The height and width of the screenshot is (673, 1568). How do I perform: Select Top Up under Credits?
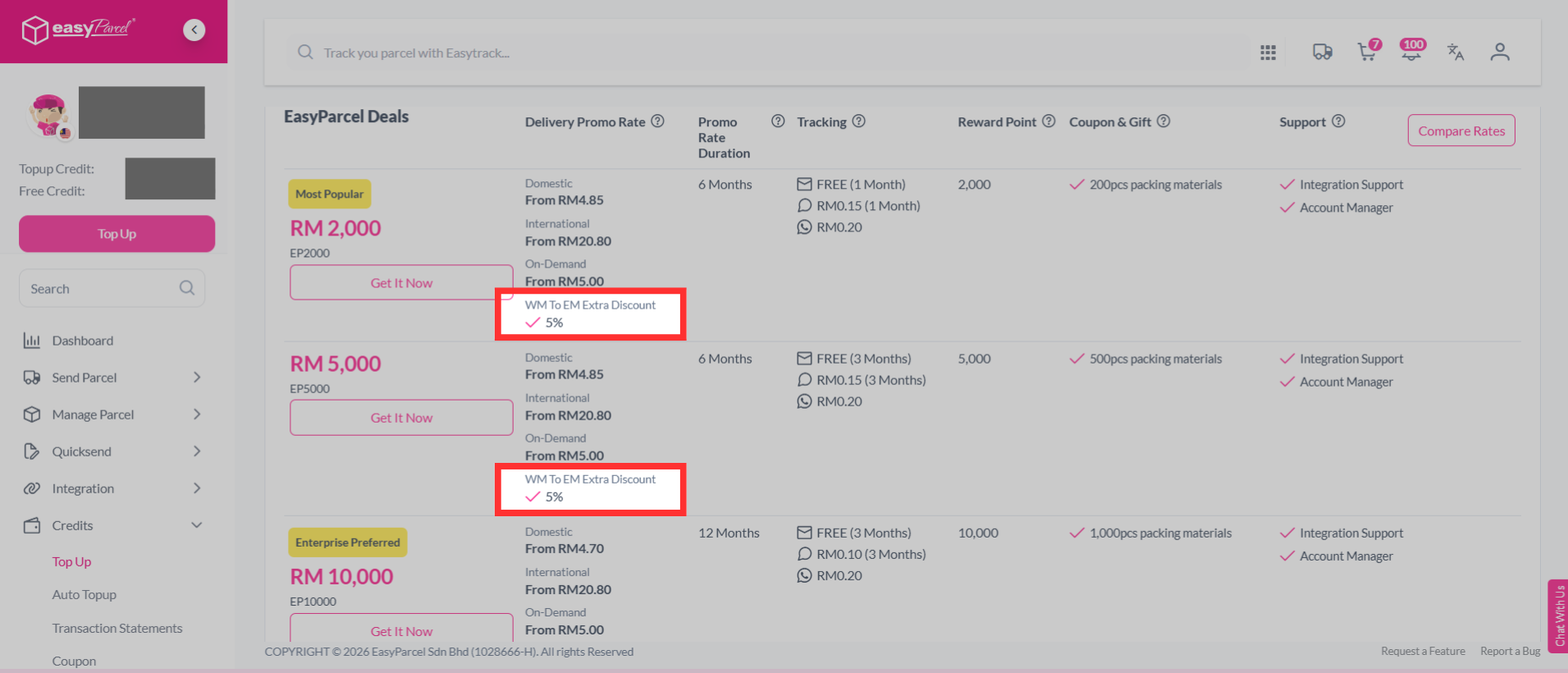click(x=71, y=561)
